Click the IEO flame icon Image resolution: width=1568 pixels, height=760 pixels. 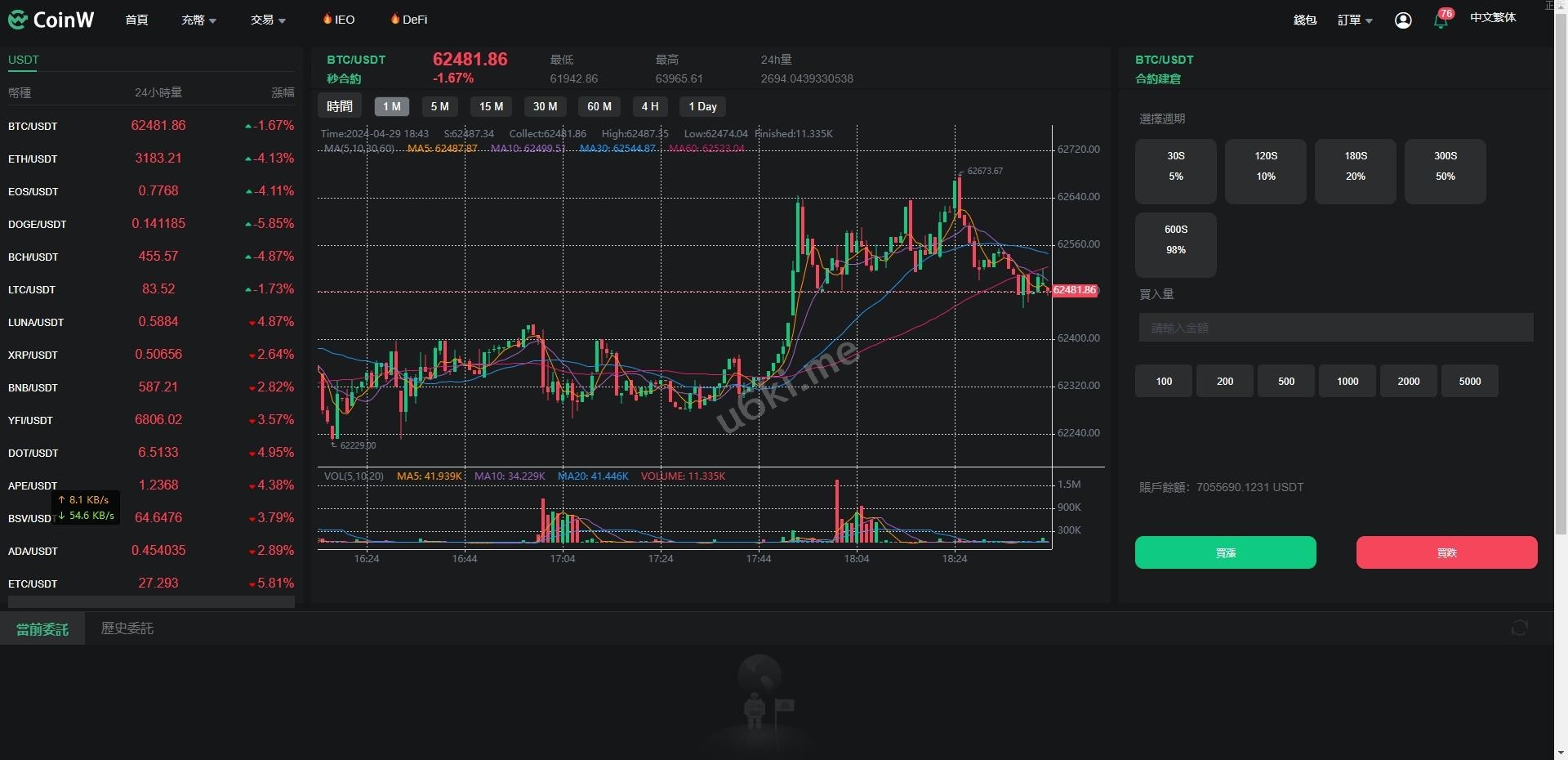pos(327,19)
